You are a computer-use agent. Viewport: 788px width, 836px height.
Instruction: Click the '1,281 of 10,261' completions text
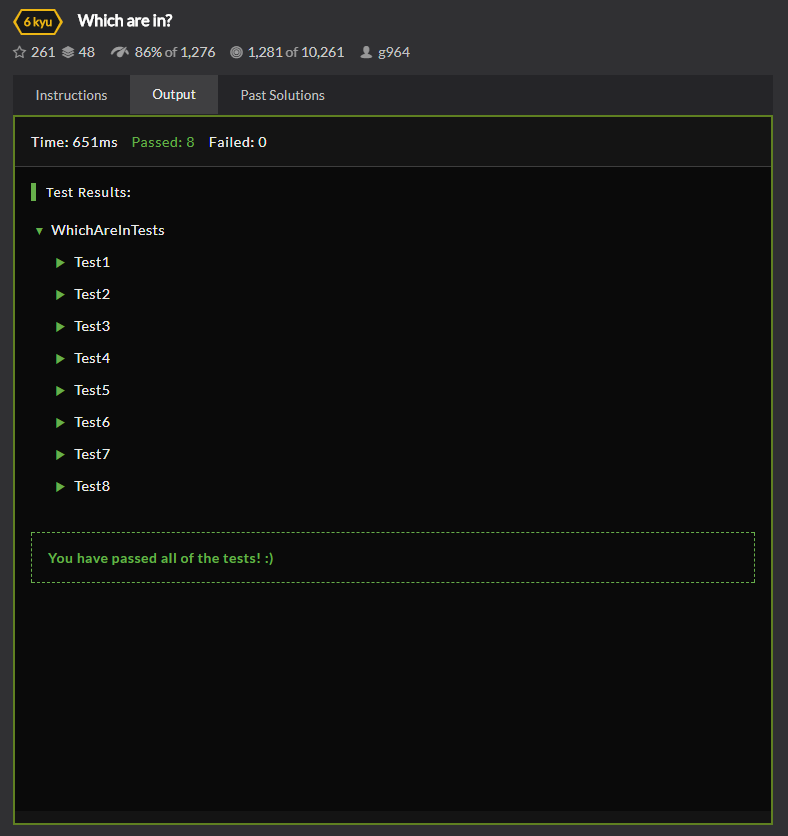point(296,52)
